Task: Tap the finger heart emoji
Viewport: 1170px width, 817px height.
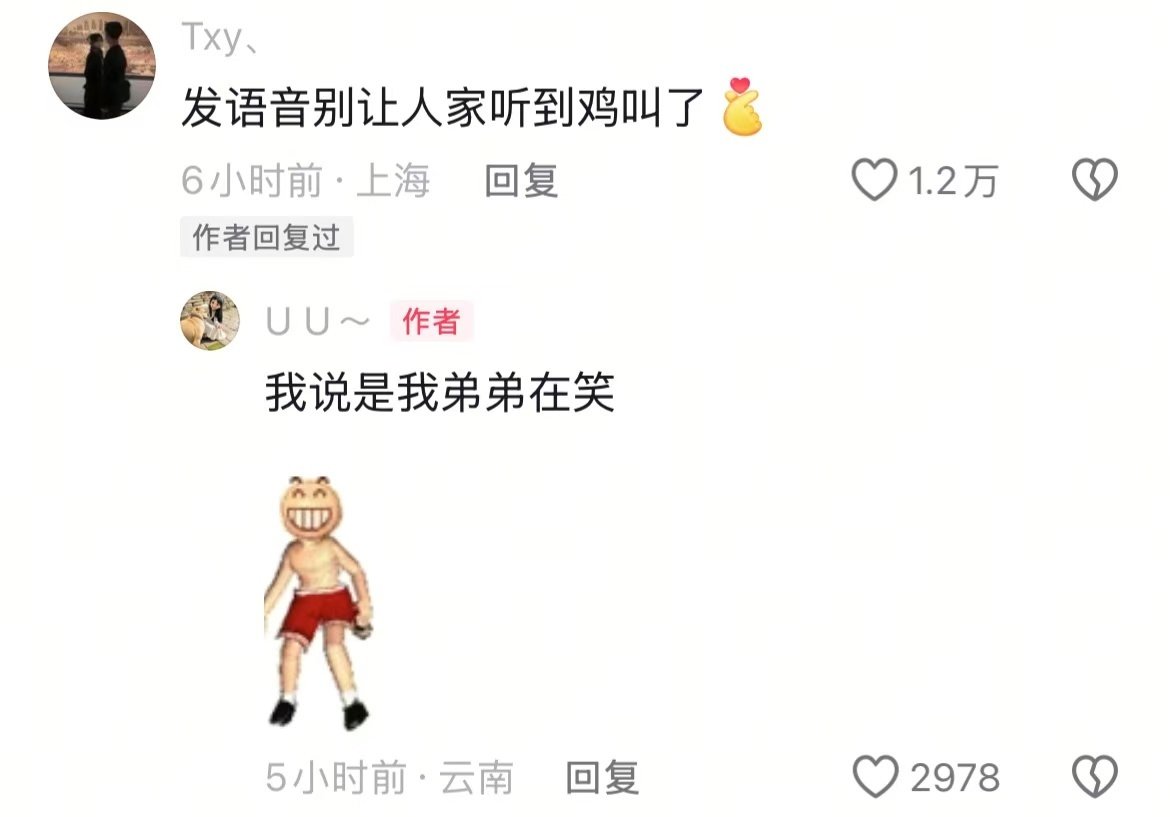Action: pos(742,107)
